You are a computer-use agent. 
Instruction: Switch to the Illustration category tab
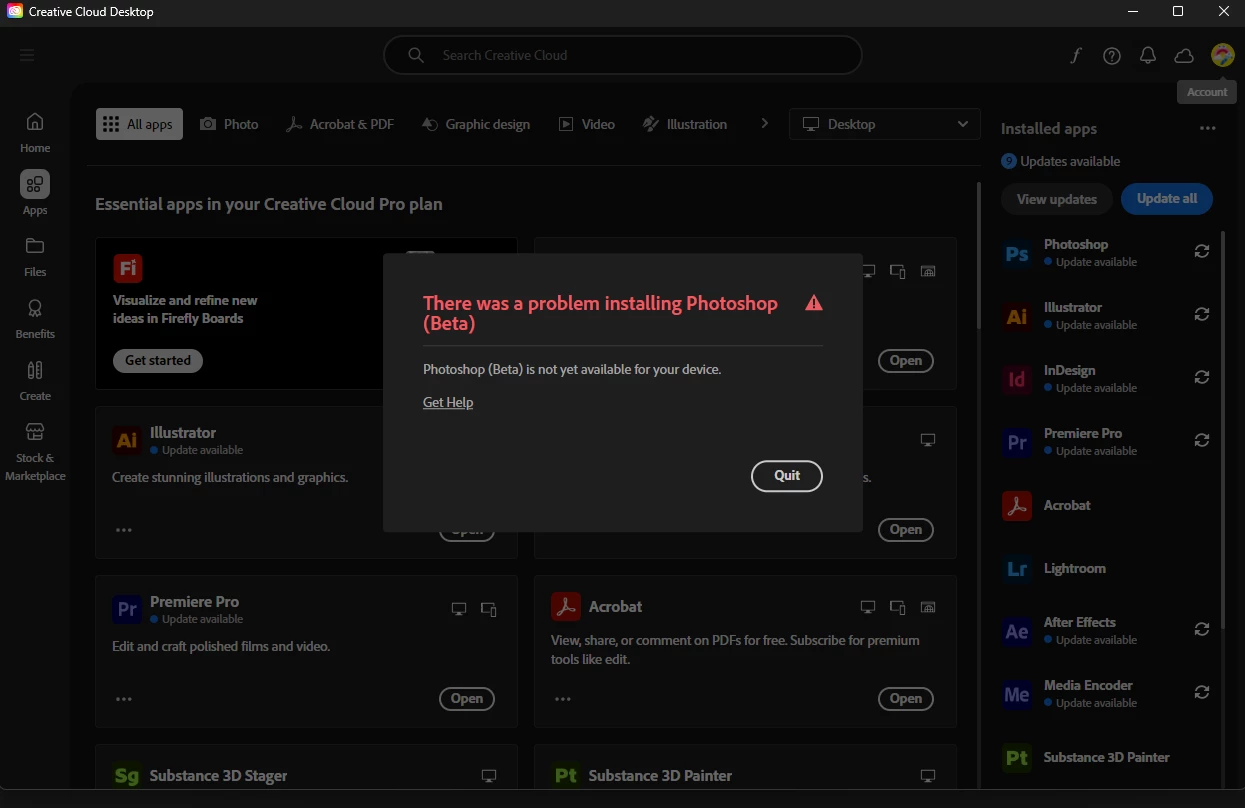point(685,124)
